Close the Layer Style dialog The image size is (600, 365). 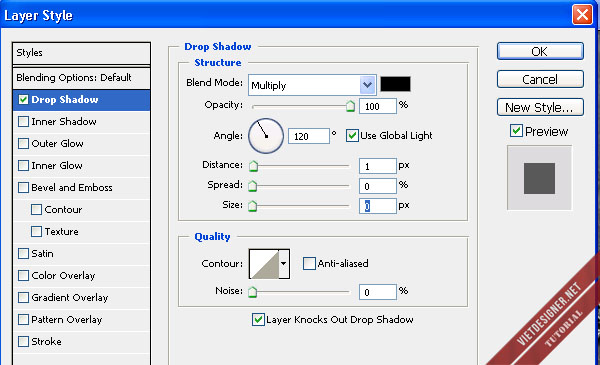(x=582, y=15)
